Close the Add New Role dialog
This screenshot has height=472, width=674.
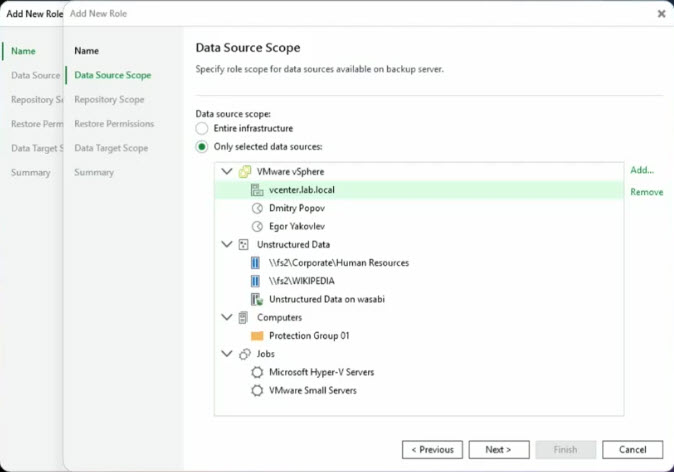click(x=662, y=14)
